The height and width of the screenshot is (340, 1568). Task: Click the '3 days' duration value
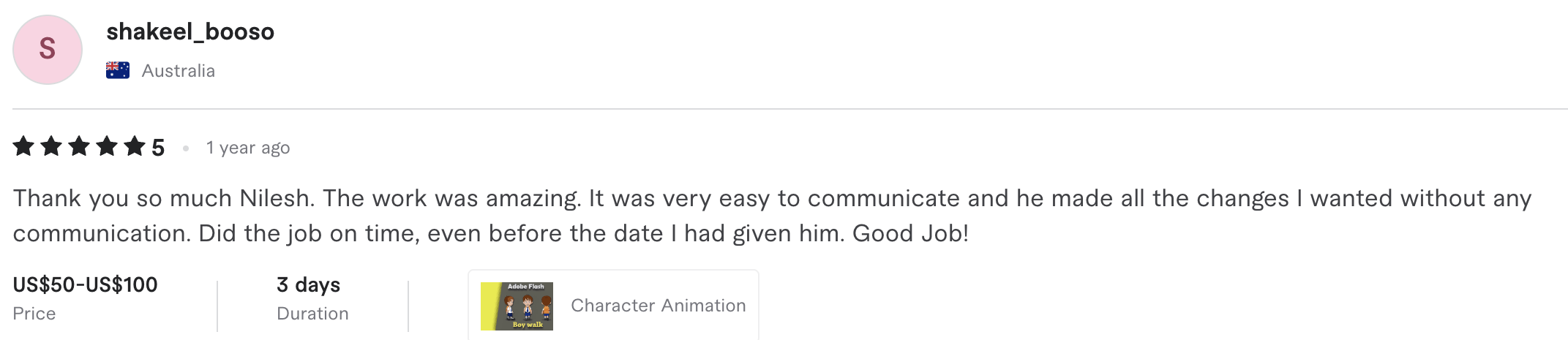tap(308, 284)
